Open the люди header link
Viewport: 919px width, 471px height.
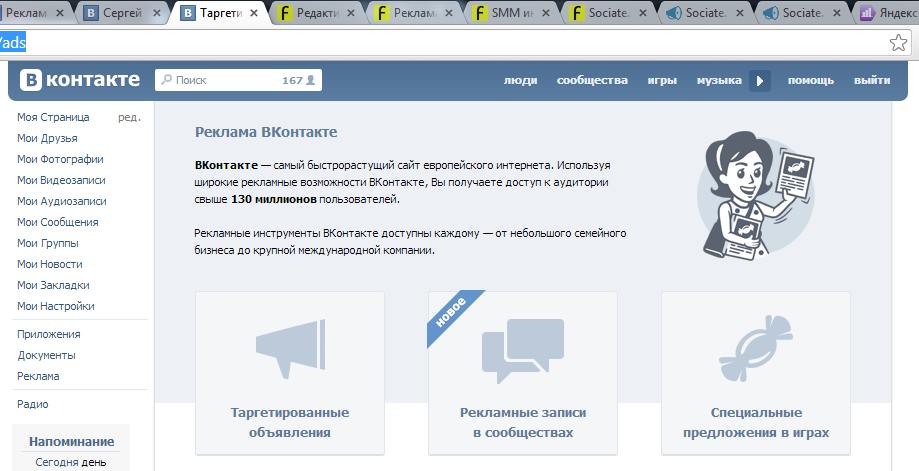click(520, 80)
